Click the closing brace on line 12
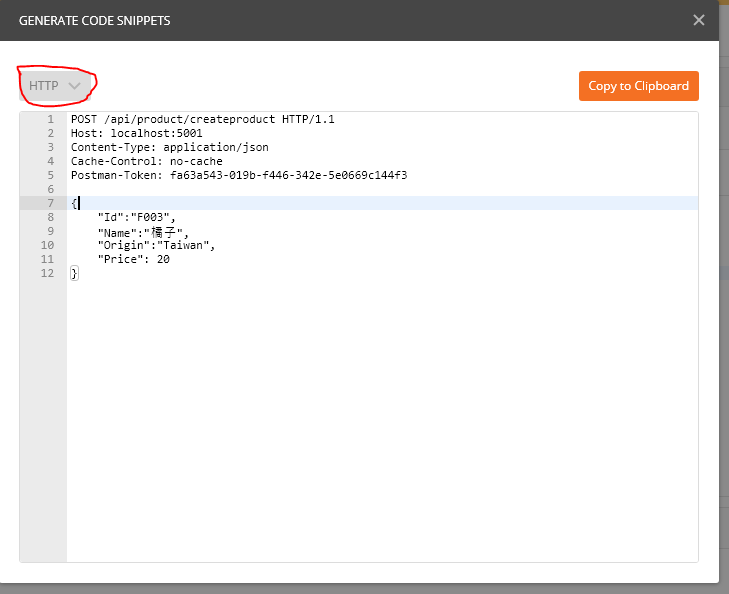The width and height of the screenshot is (729, 594). [x=74, y=273]
